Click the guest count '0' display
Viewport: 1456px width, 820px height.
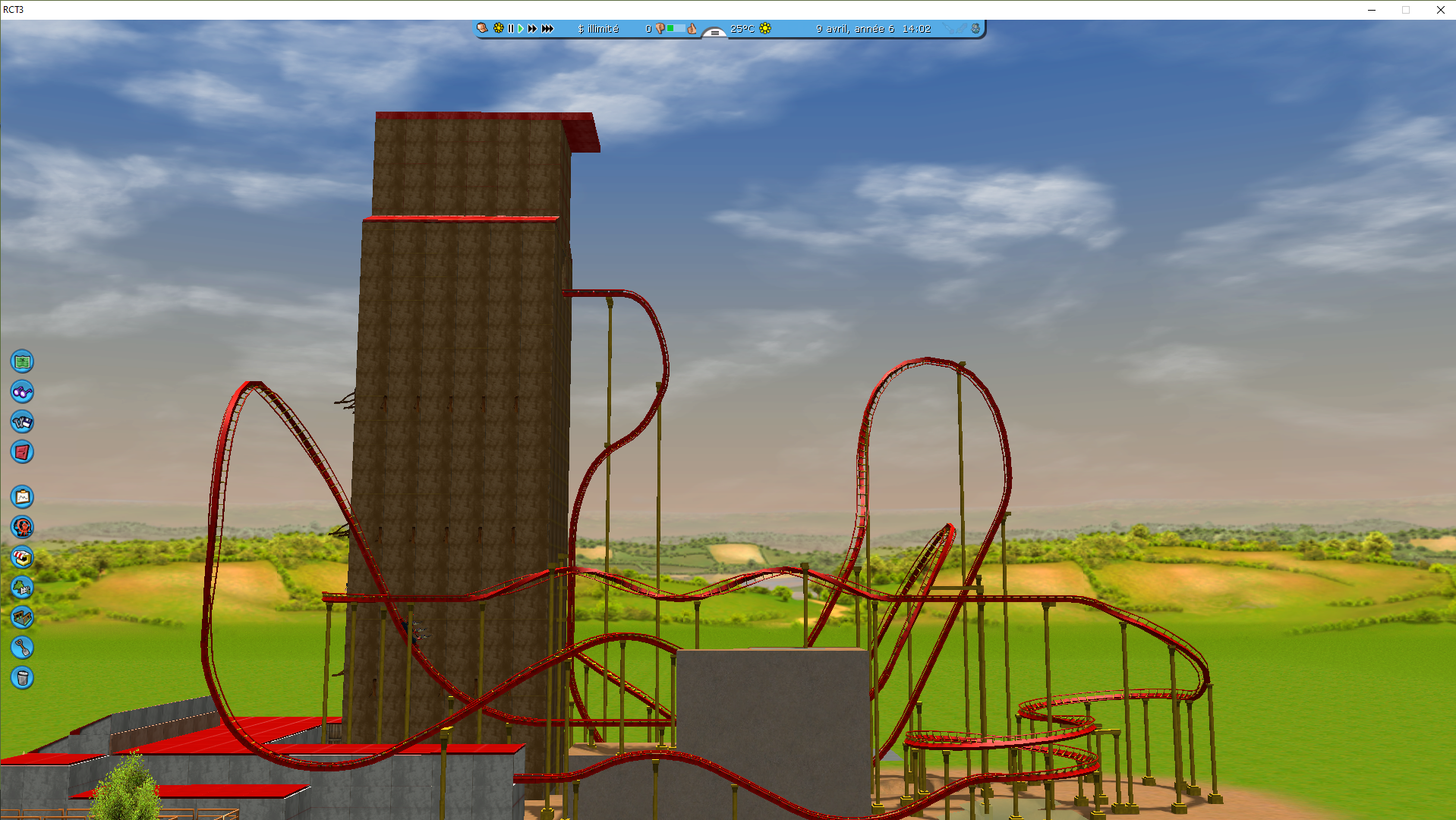(648, 29)
